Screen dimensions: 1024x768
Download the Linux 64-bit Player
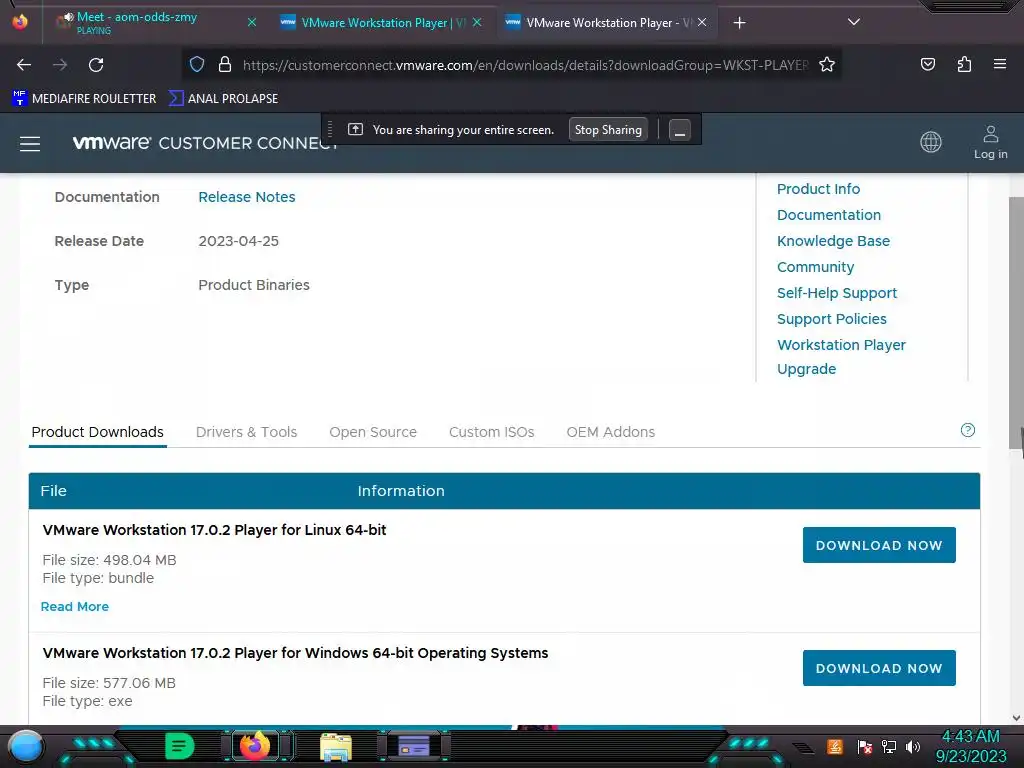click(879, 545)
